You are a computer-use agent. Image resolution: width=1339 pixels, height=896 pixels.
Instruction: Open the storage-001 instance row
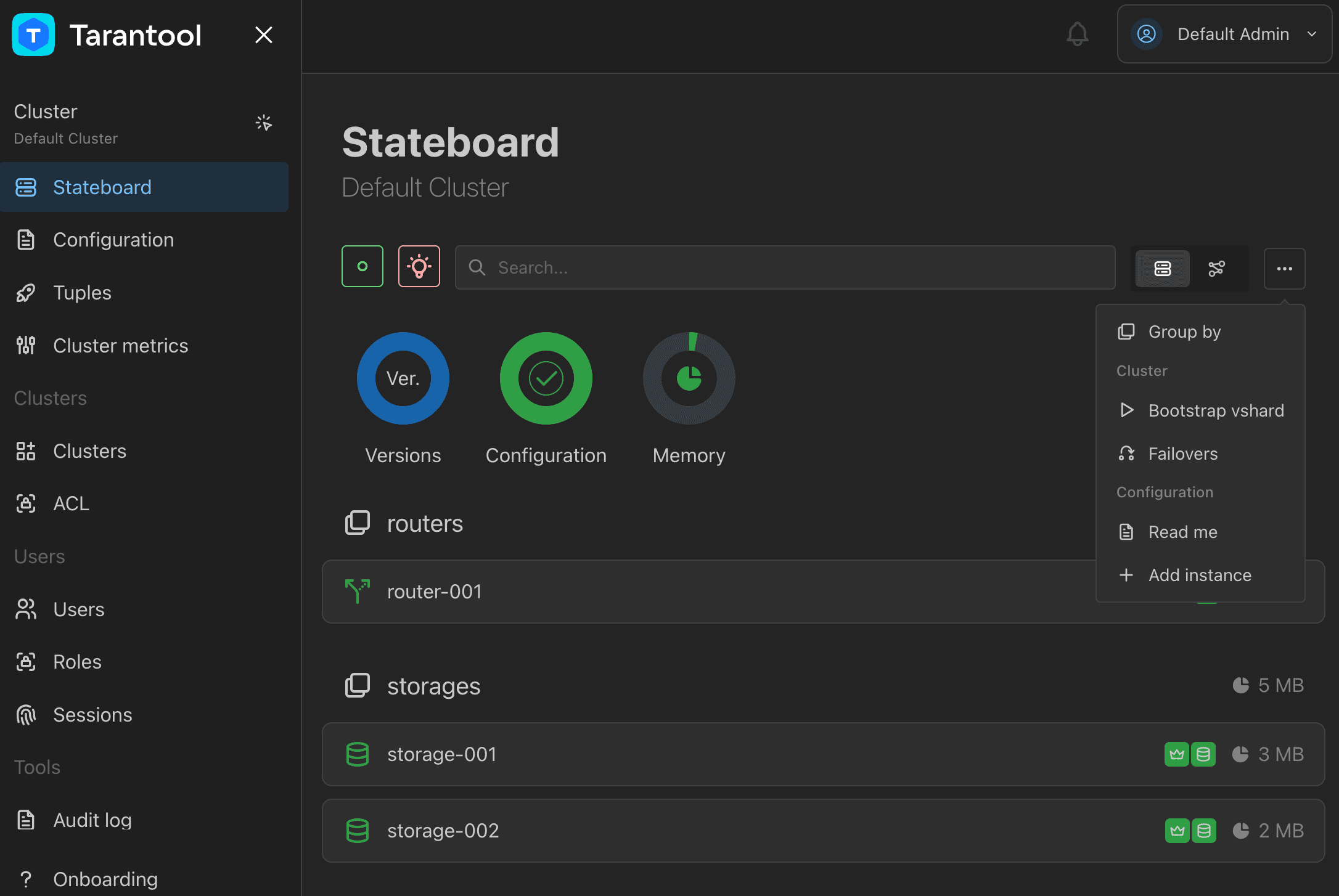click(823, 754)
